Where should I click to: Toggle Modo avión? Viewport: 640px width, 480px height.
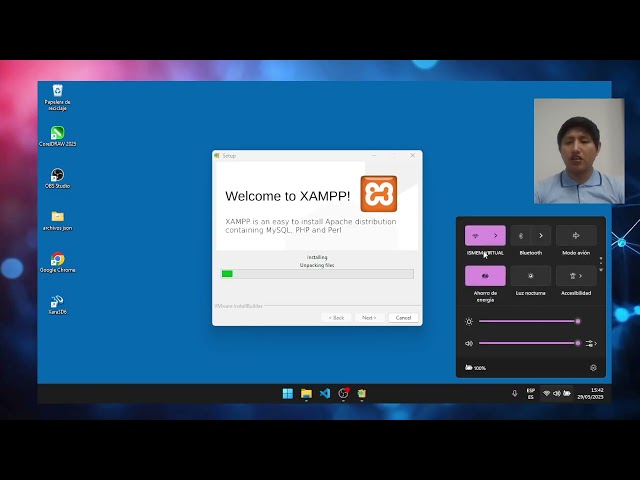pyautogui.click(x=576, y=236)
